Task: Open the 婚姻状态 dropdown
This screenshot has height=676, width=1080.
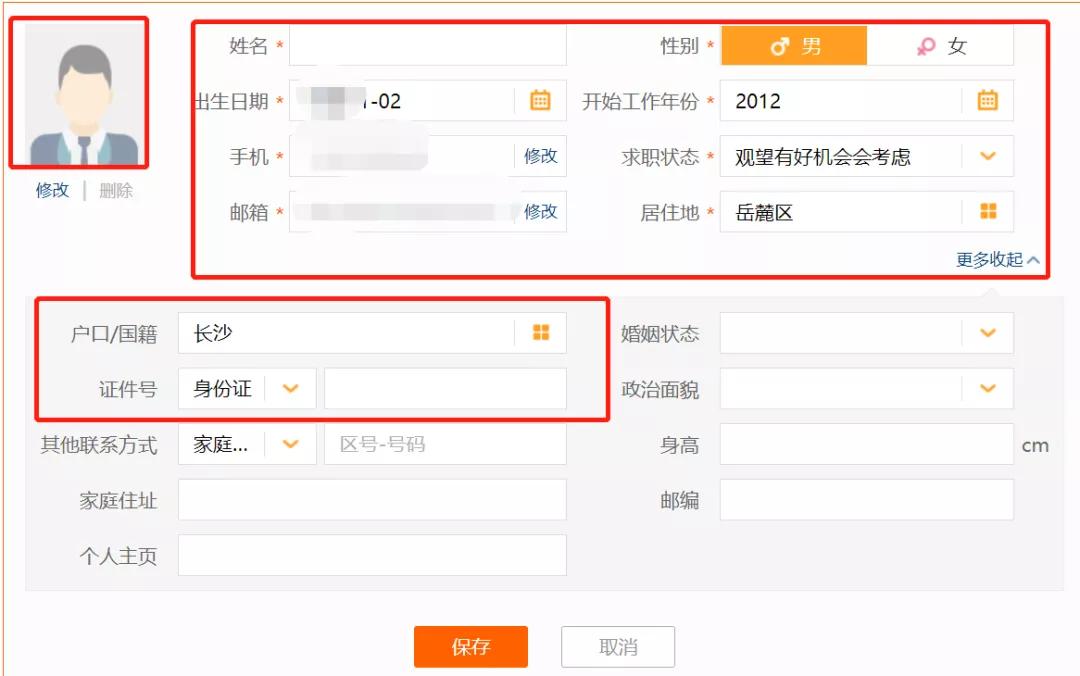Action: coord(989,333)
